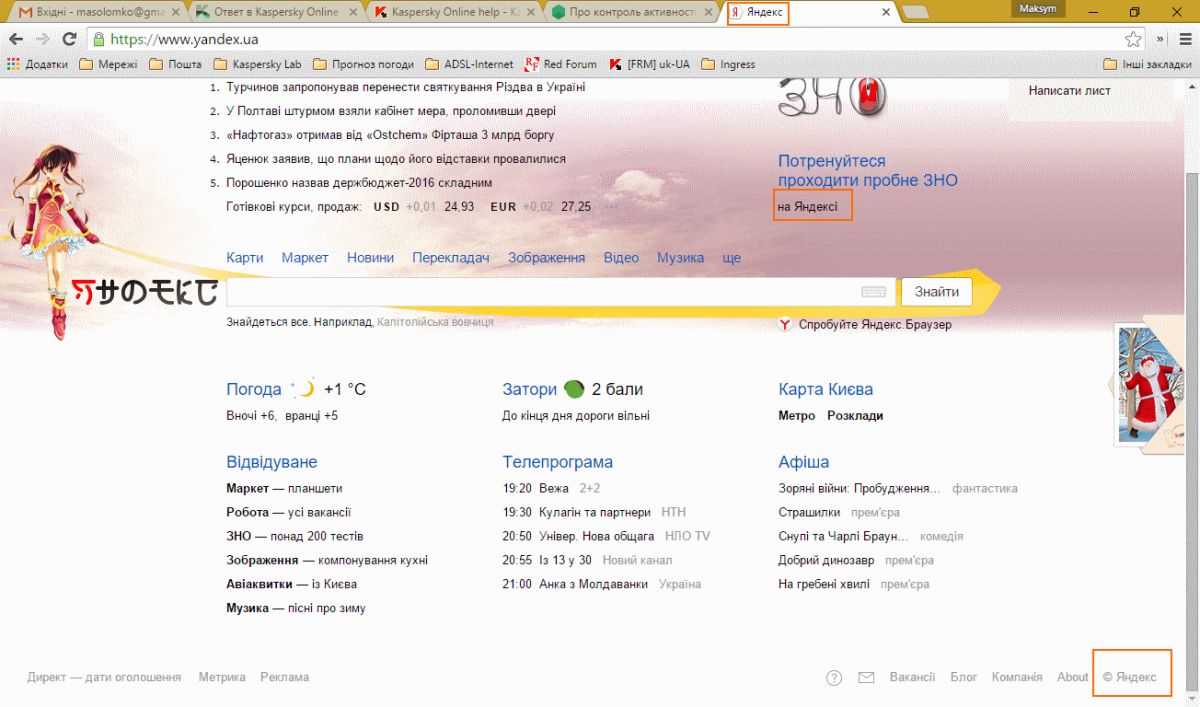The height and width of the screenshot is (707, 1200).
Task: Bookmark this page with the star icon
Action: coord(1133,39)
